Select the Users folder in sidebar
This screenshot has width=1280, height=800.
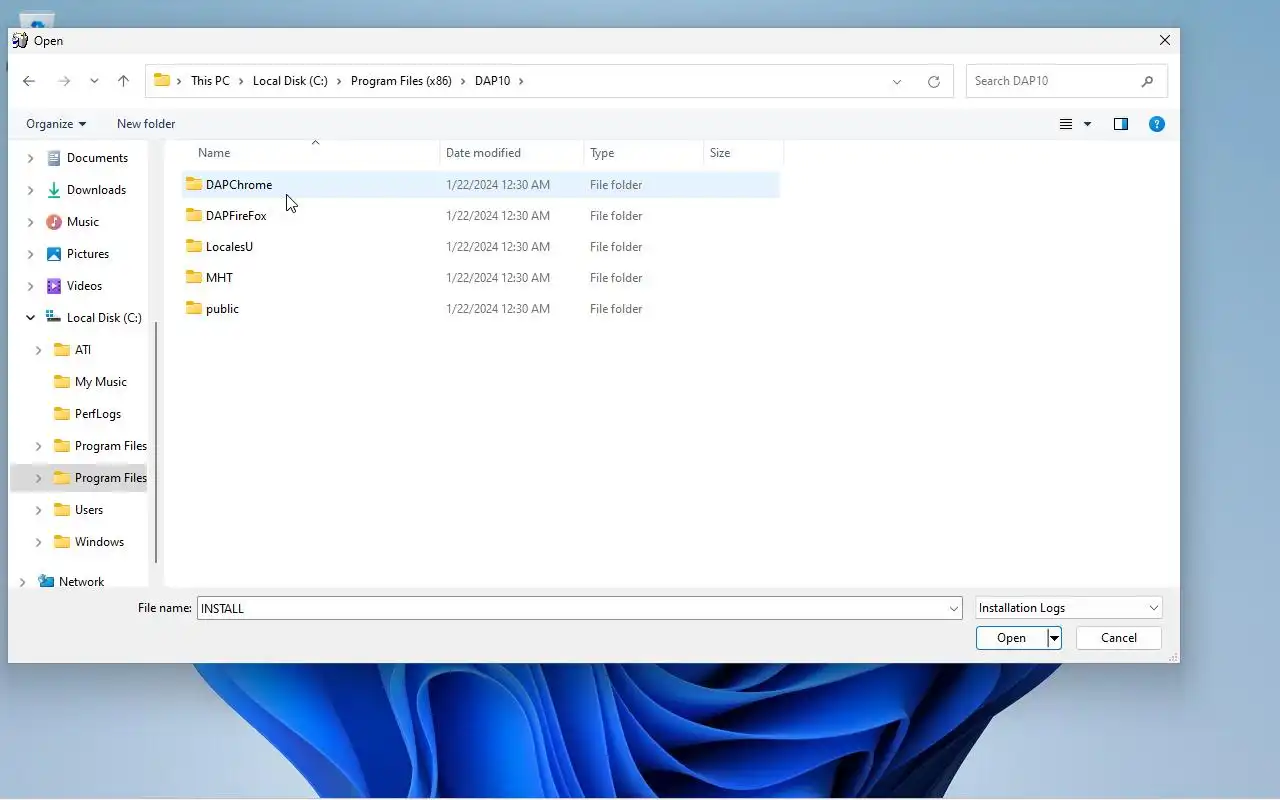click(89, 510)
